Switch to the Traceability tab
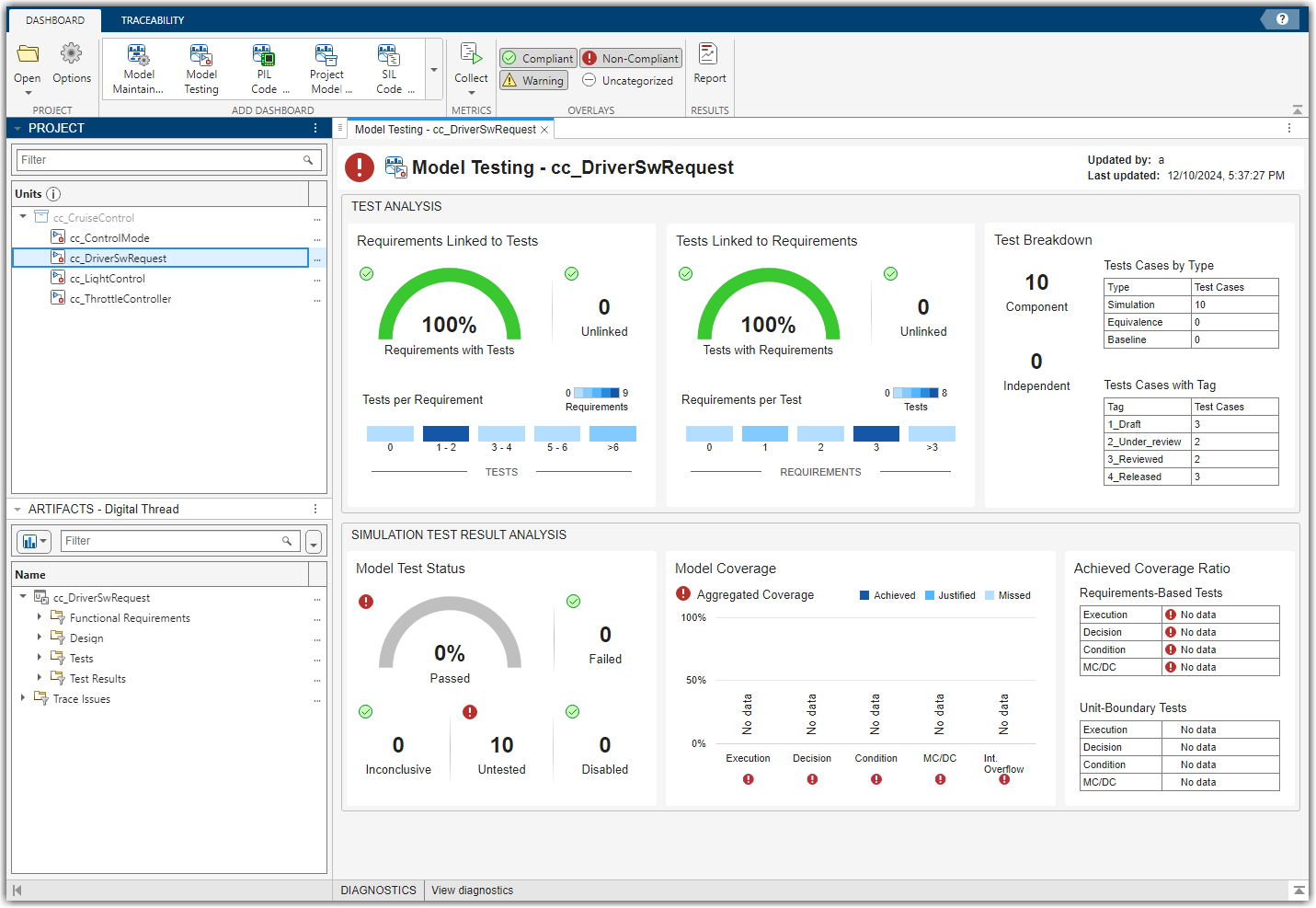The height and width of the screenshot is (908, 1316). (153, 20)
